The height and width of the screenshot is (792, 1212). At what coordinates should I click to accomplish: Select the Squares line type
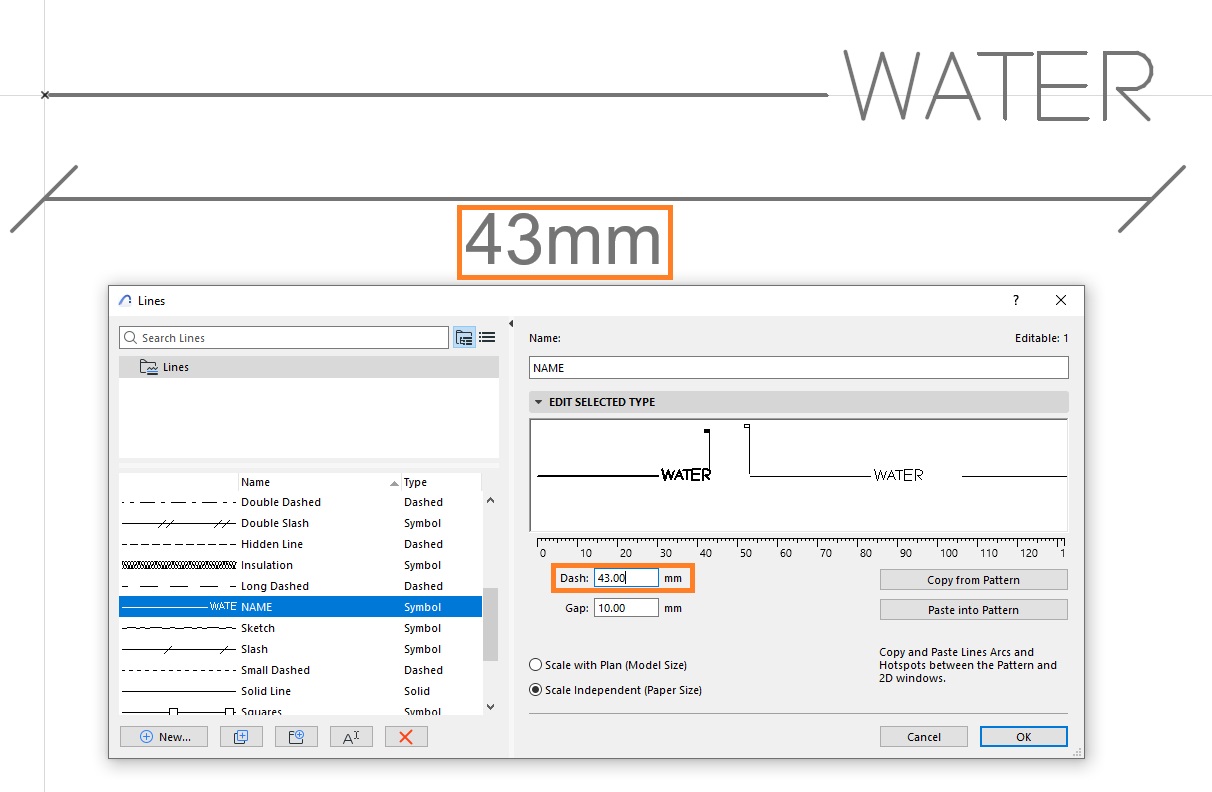(x=300, y=711)
